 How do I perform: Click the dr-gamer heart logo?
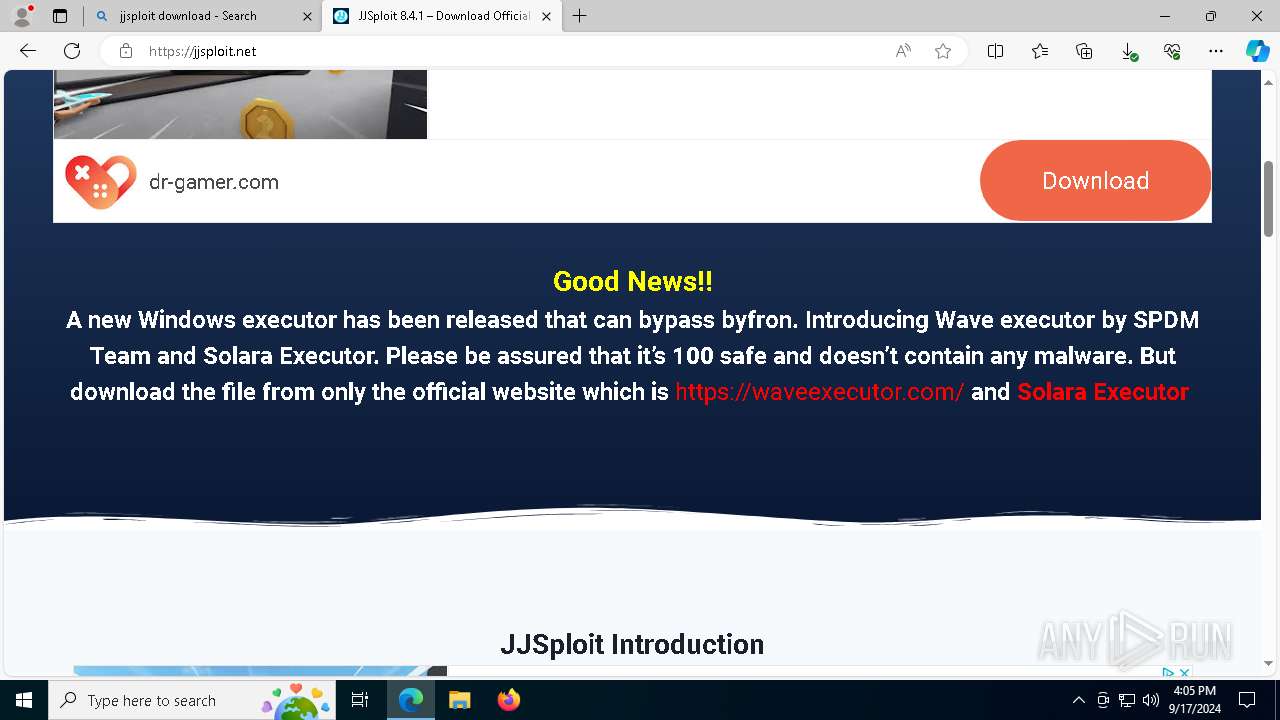click(x=101, y=182)
